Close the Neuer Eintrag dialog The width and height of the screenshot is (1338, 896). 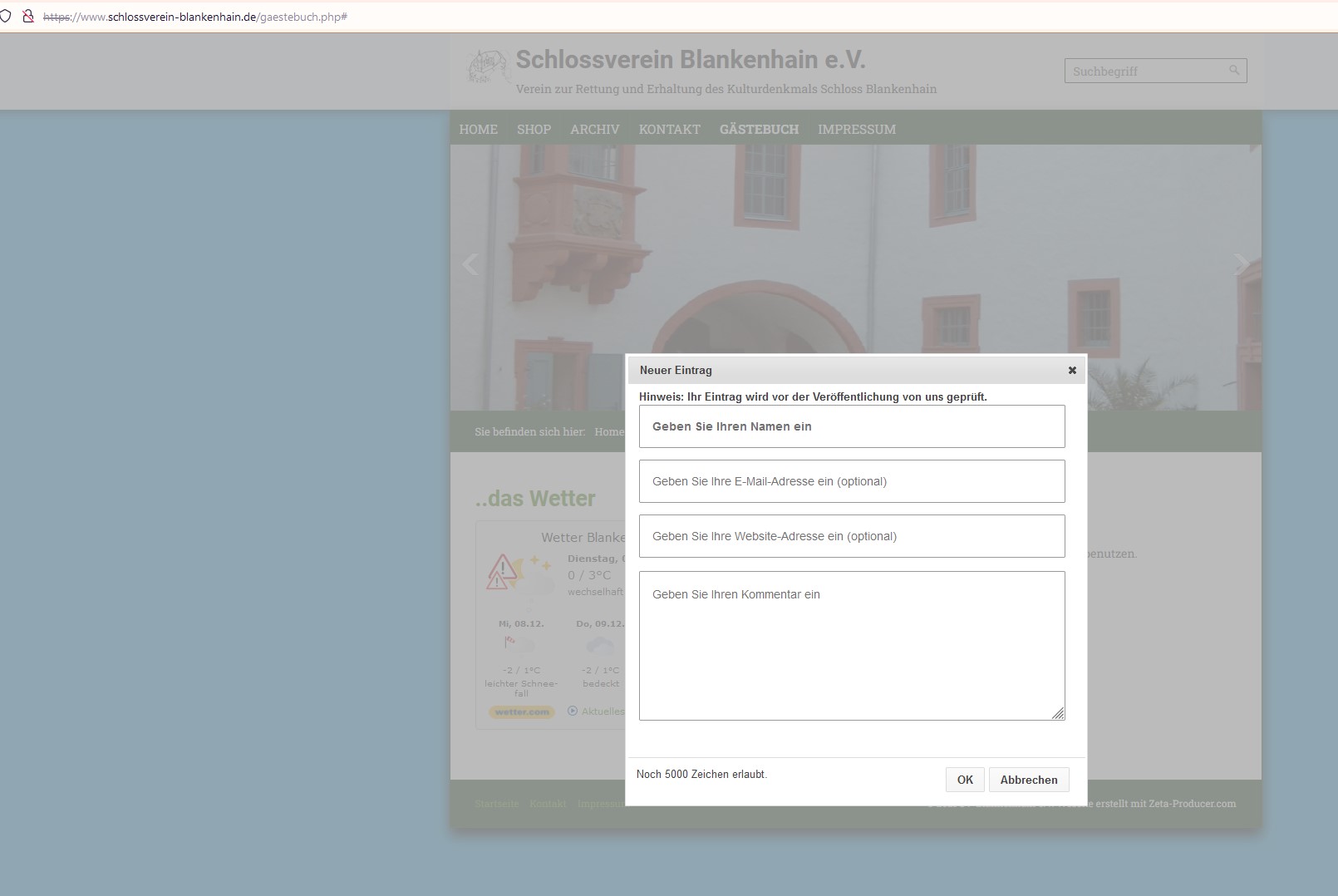point(1072,371)
